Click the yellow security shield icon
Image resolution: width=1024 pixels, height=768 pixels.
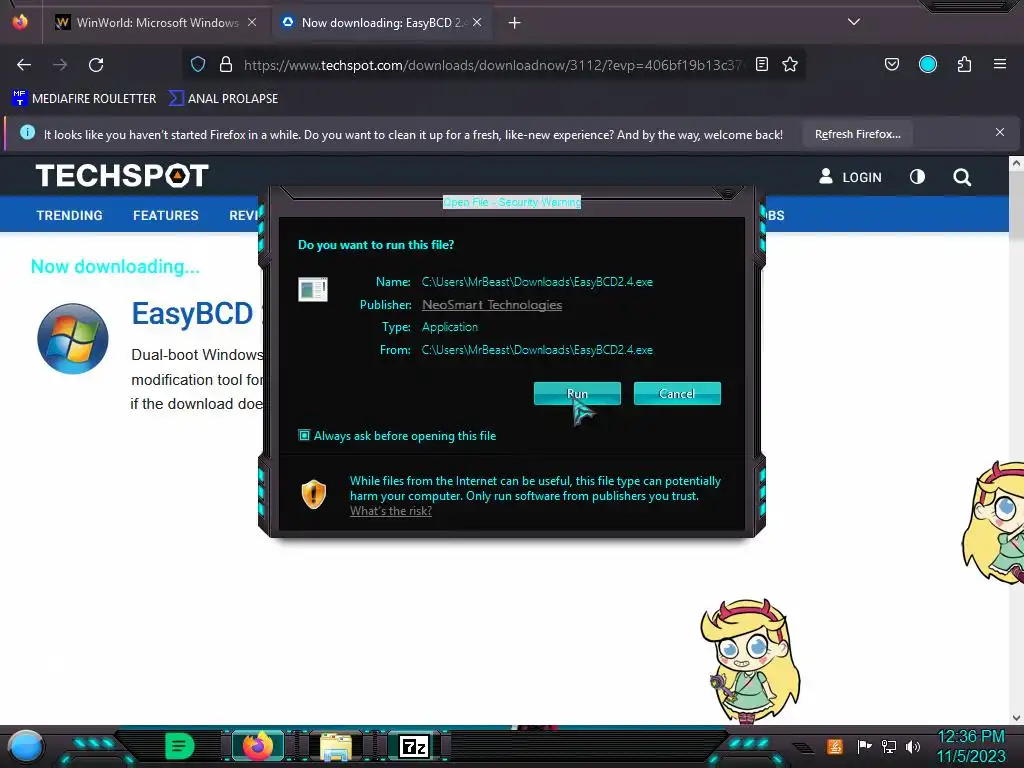click(x=313, y=494)
